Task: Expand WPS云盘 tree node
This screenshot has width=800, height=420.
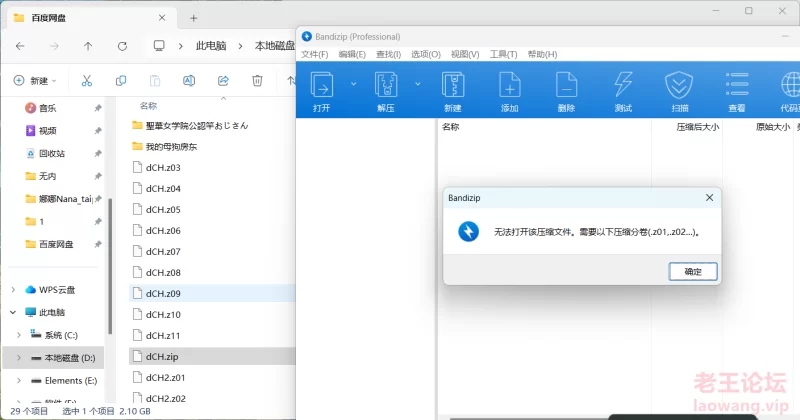Action: [13, 290]
